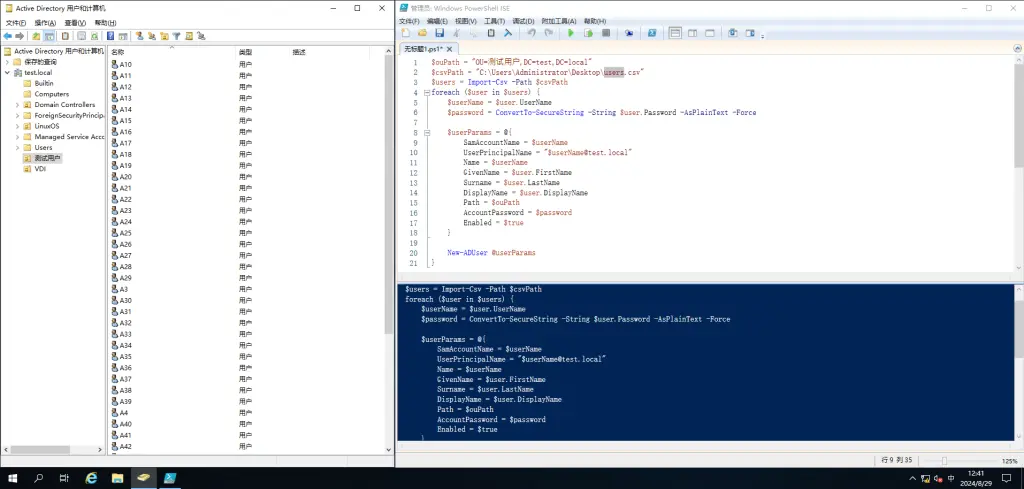1024x489 pixels.
Task: Select the VDI organizational unit
Action: click(40, 169)
